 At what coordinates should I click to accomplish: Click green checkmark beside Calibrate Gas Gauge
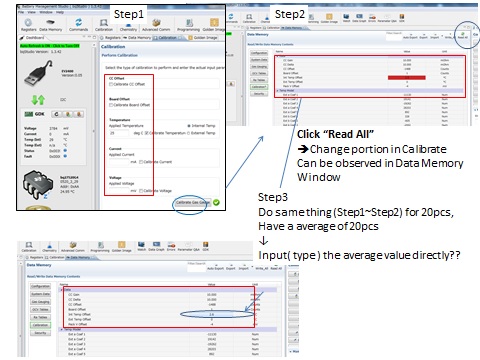click(216, 202)
